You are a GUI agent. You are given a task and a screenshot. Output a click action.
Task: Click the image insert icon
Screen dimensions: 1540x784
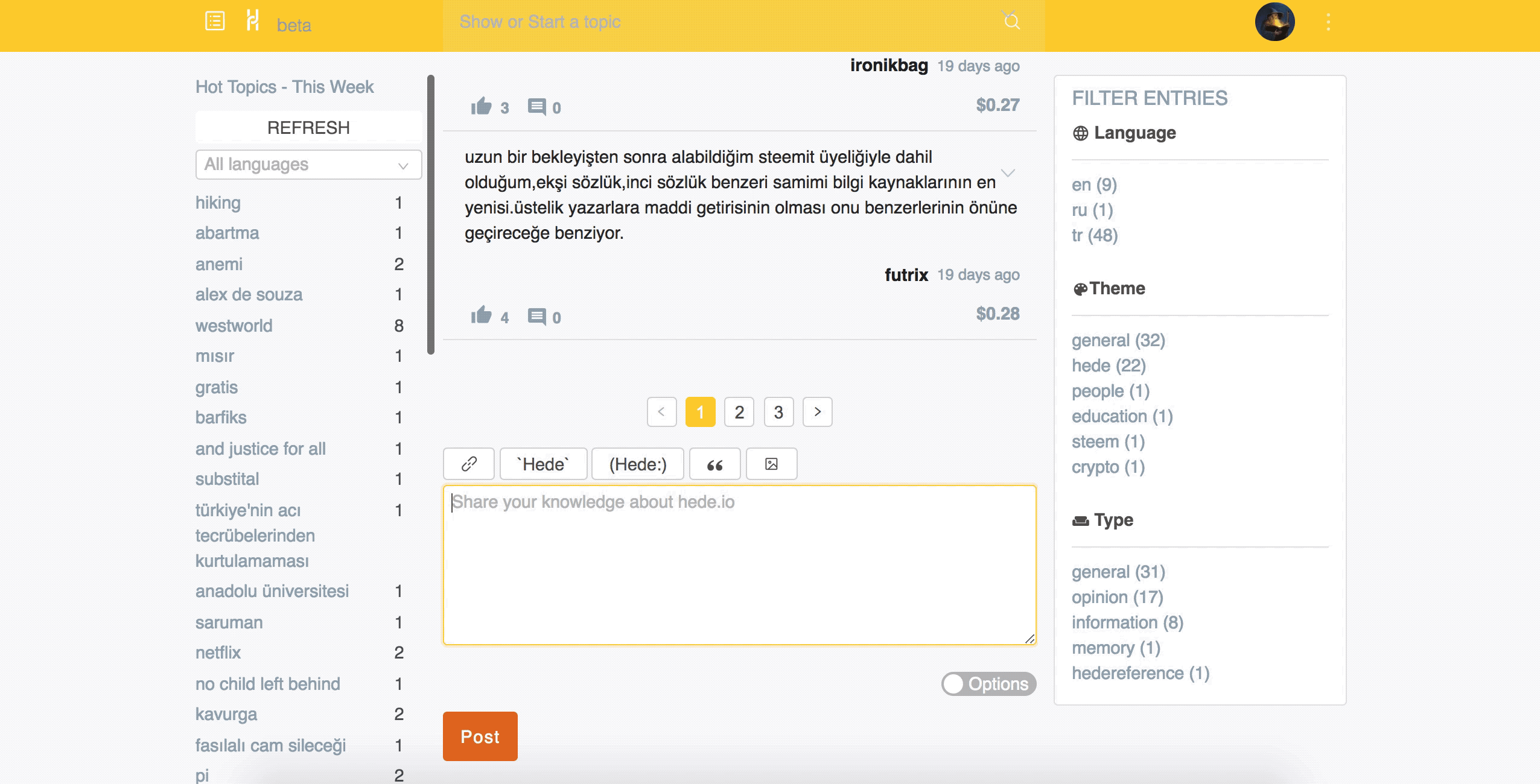pyautogui.click(x=771, y=463)
